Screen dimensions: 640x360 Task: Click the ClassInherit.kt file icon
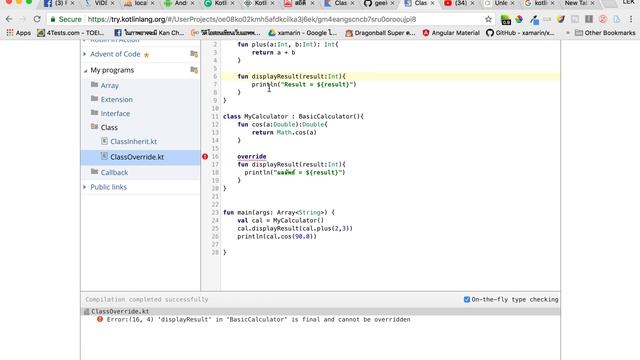[104, 141]
